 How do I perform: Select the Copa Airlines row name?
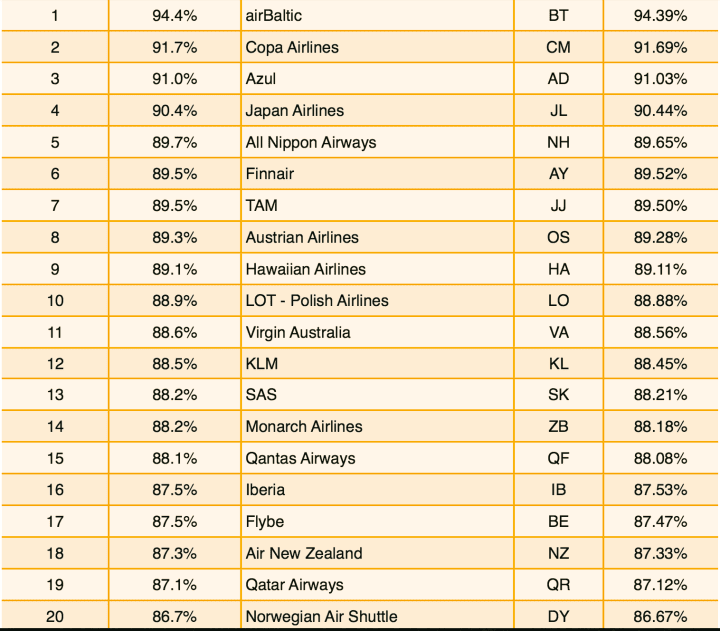point(292,47)
